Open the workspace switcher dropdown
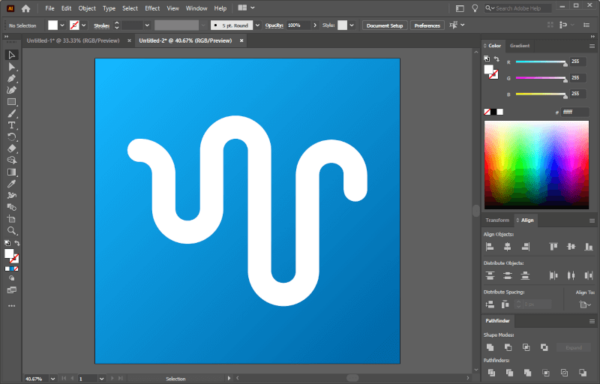The width and height of the screenshot is (600, 384). pos(253,8)
